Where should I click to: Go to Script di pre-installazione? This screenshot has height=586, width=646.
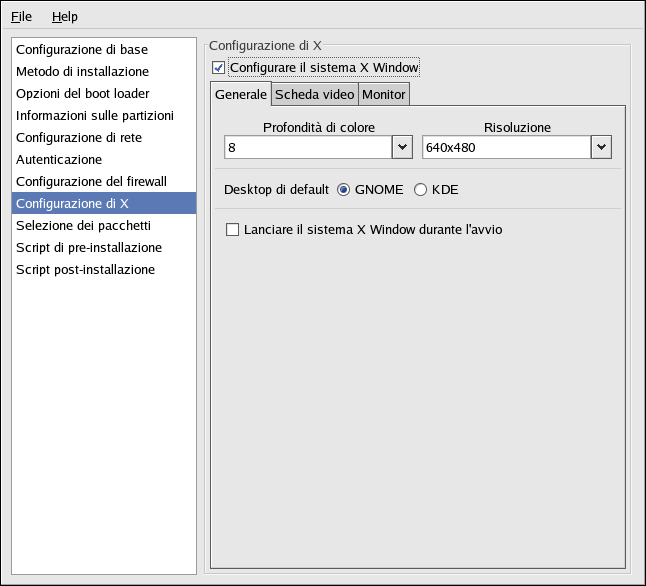[x=89, y=248]
